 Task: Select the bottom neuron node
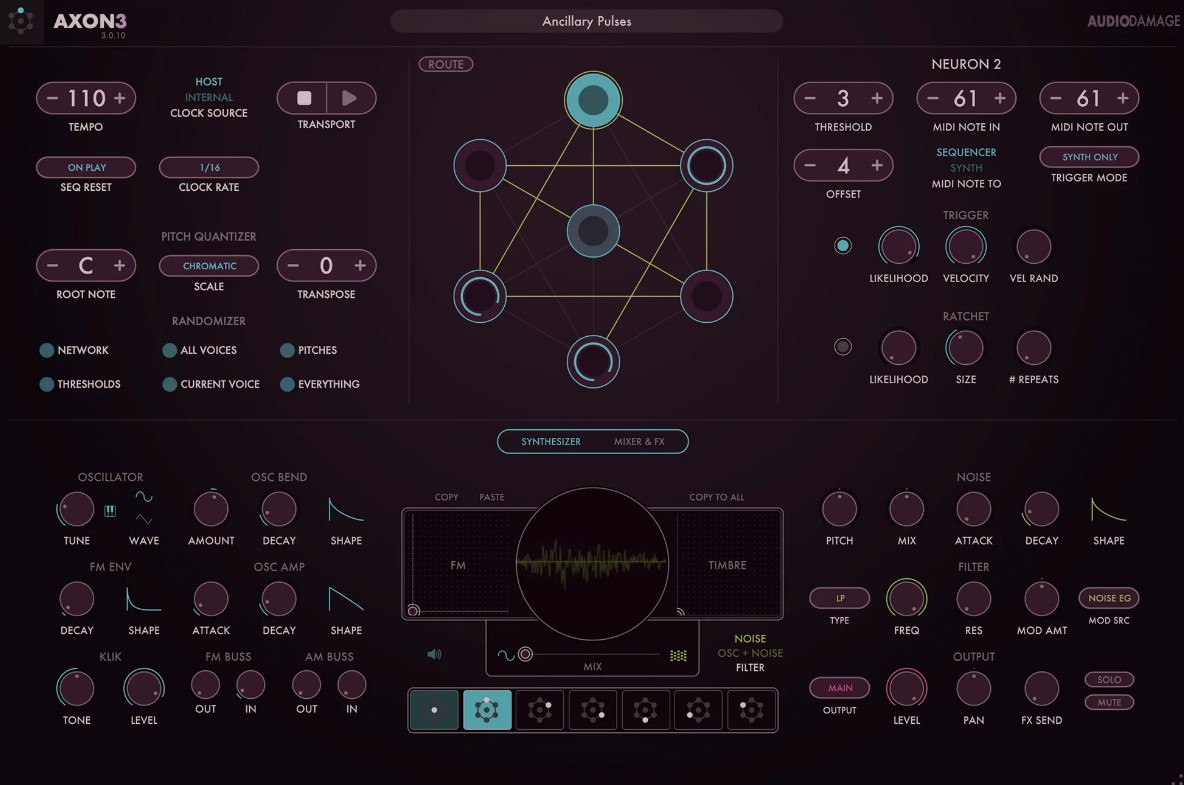click(594, 362)
